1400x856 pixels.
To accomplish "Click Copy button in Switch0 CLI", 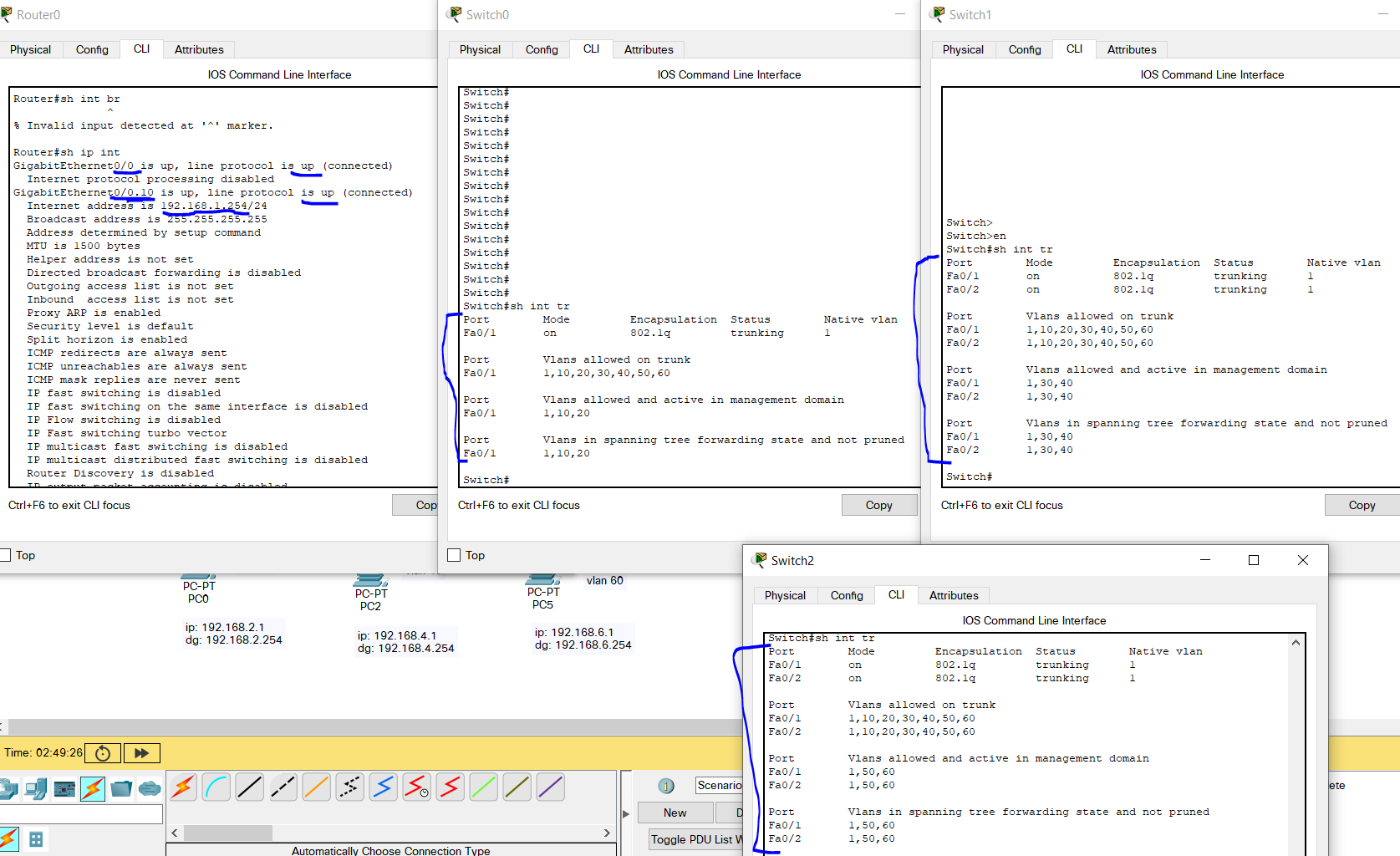I will (879, 505).
